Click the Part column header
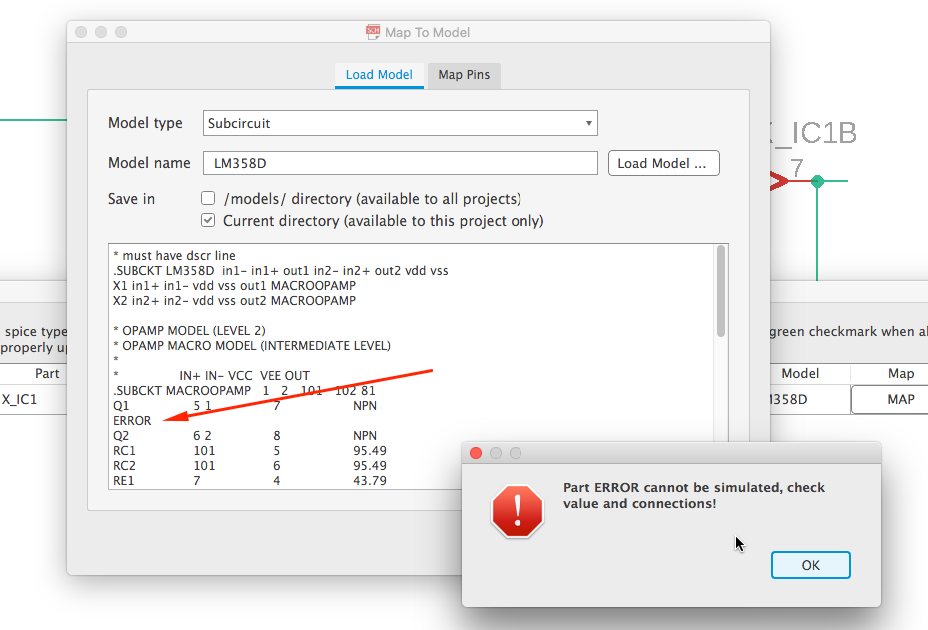The image size is (928, 630). (x=46, y=374)
